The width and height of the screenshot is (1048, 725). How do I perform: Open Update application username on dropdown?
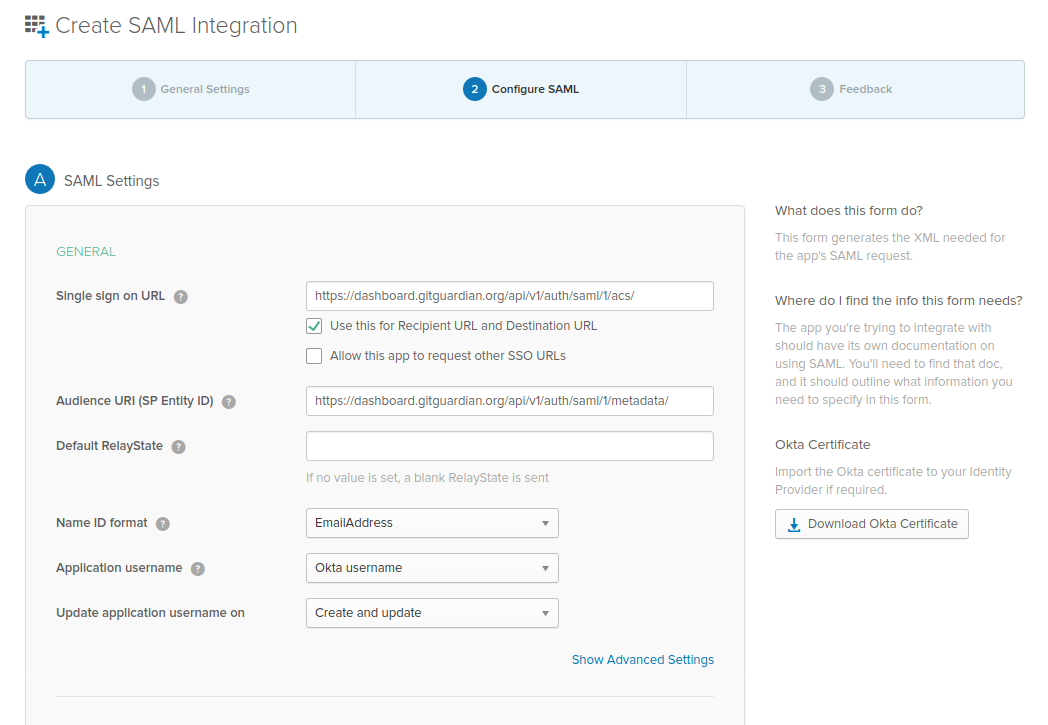coord(432,613)
